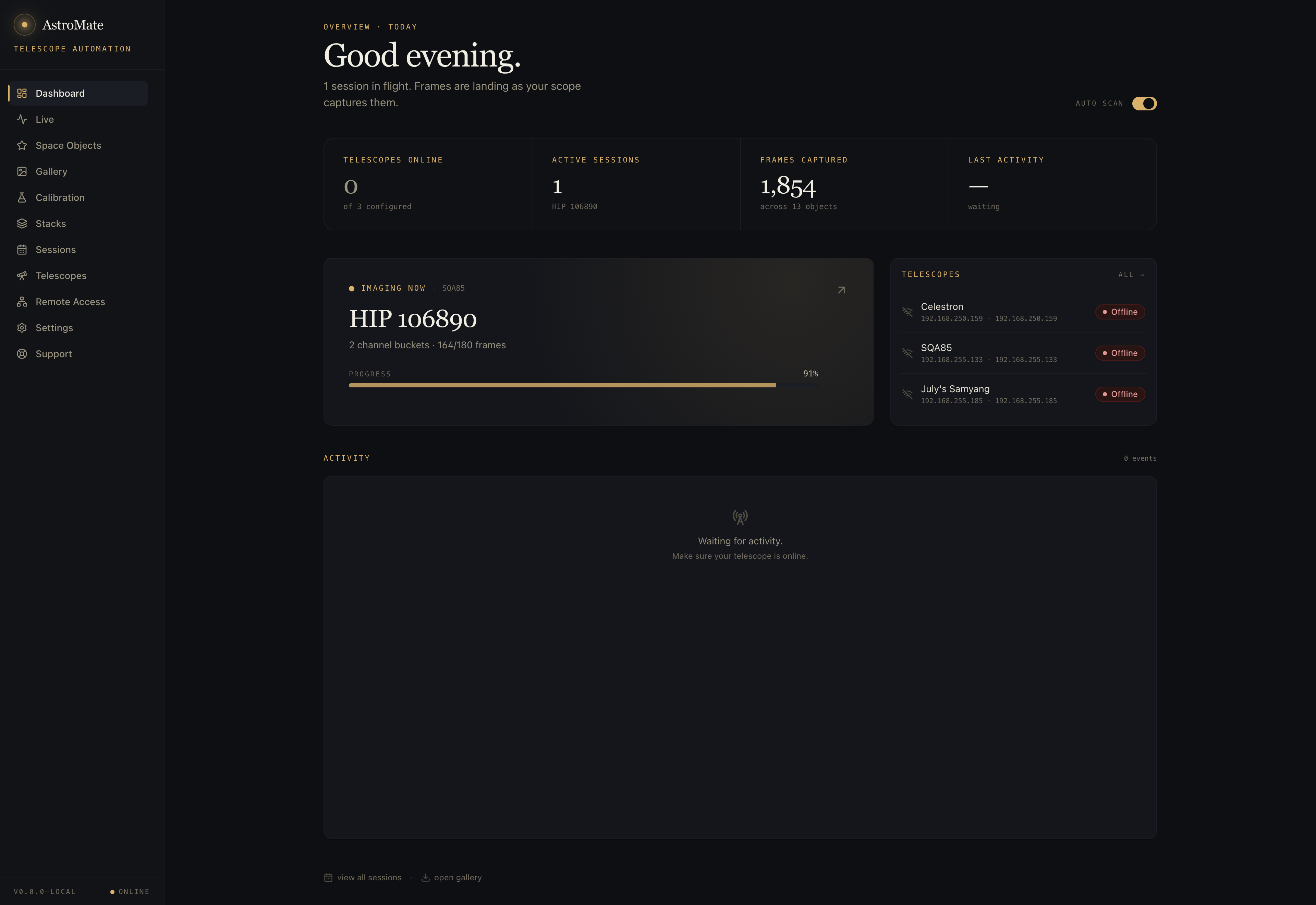This screenshot has width=1316, height=905.
Task: Click the of 3 configured caption
Action: point(377,207)
